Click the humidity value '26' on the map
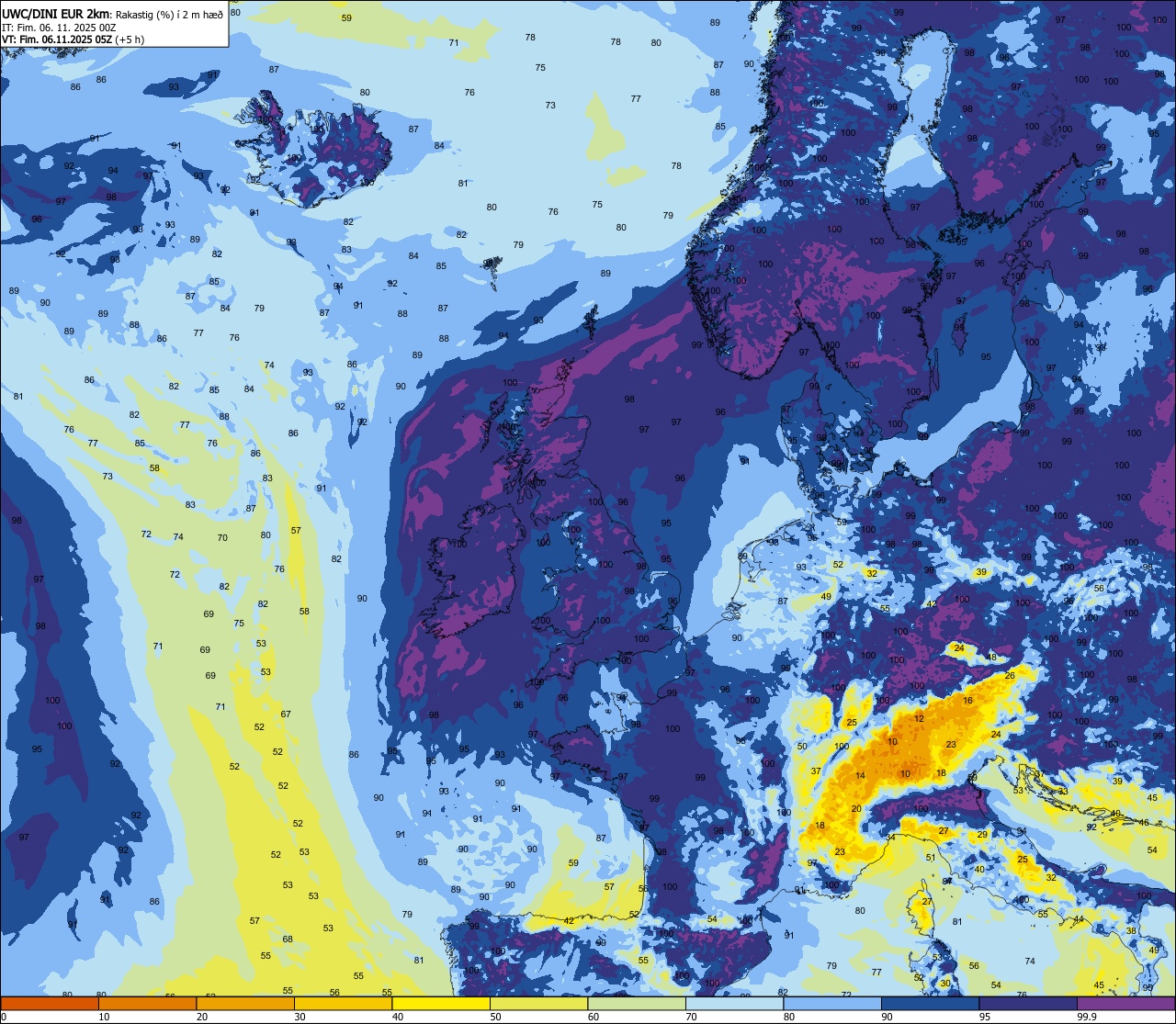Image resolution: width=1176 pixels, height=1024 pixels. point(1010,676)
